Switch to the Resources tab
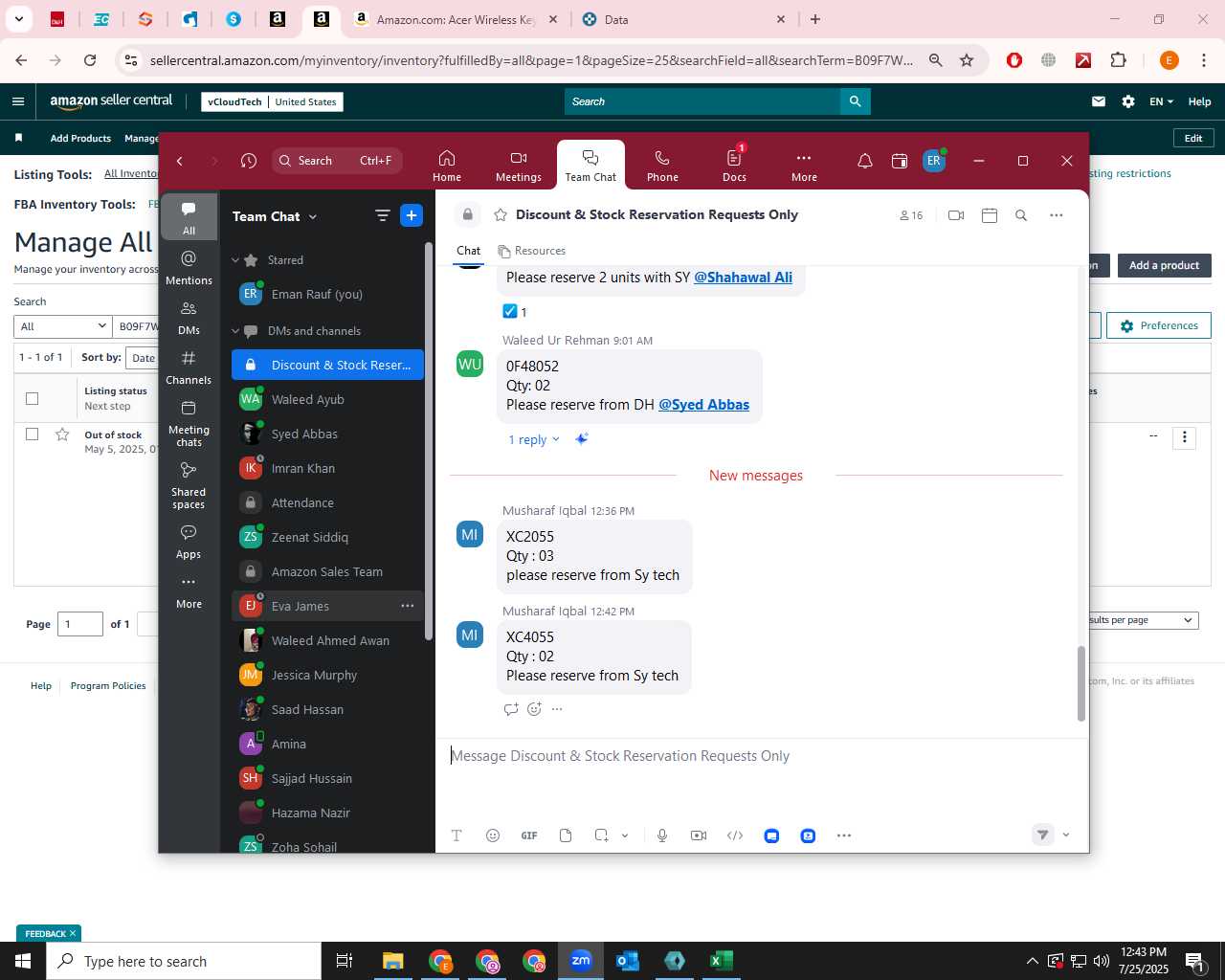 [532, 251]
